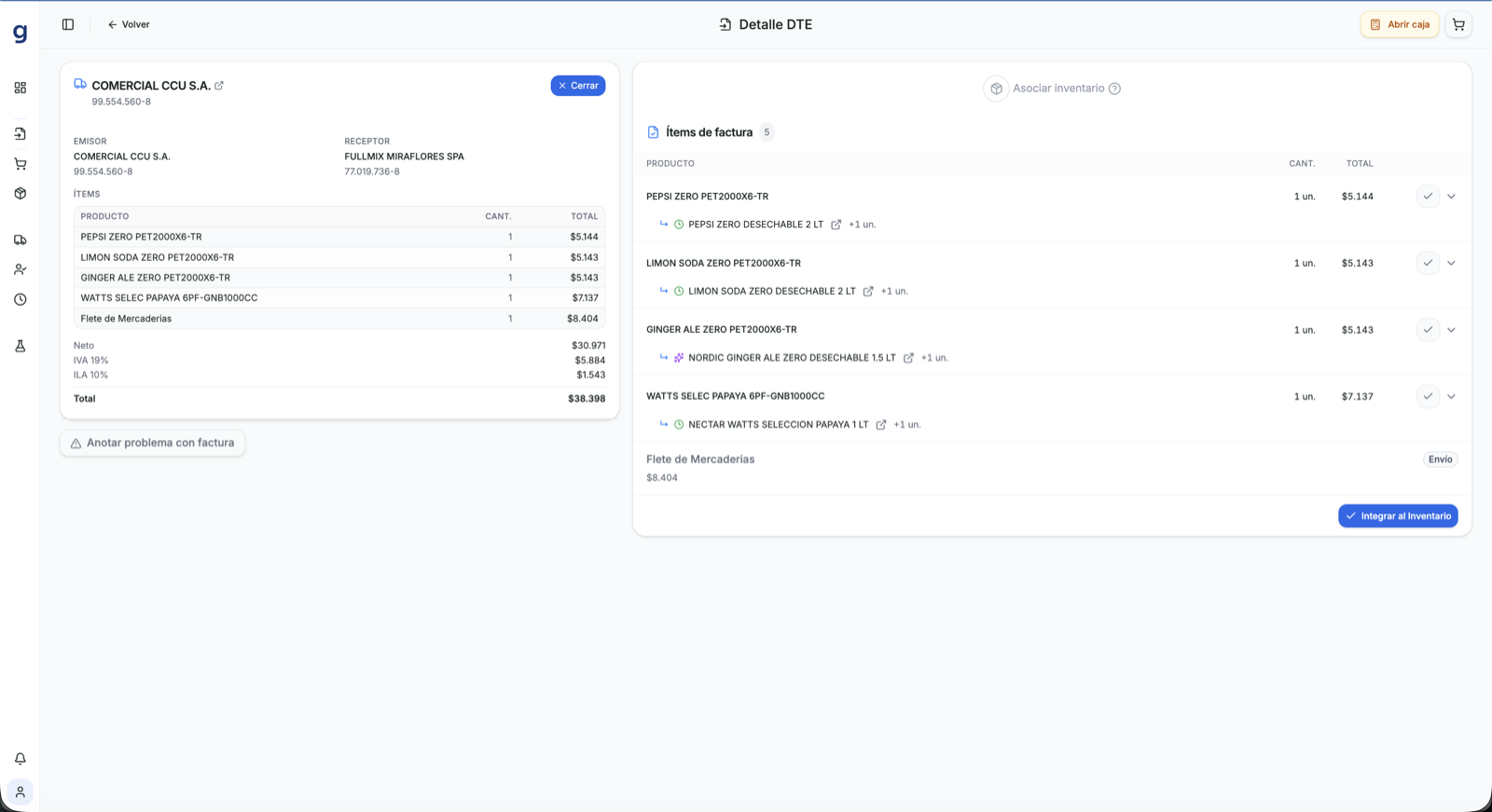Click the Neto value $30.971

tap(588, 346)
